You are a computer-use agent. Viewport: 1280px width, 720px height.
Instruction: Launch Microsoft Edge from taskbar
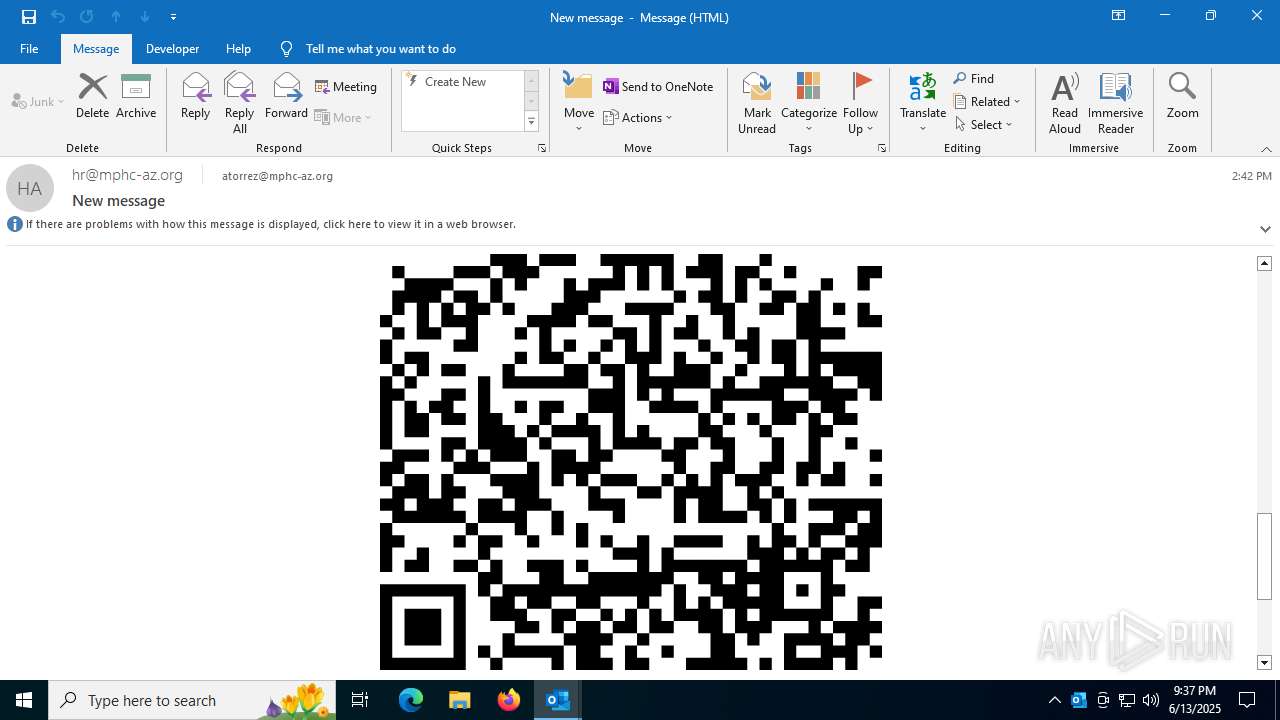click(x=411, y=700)
